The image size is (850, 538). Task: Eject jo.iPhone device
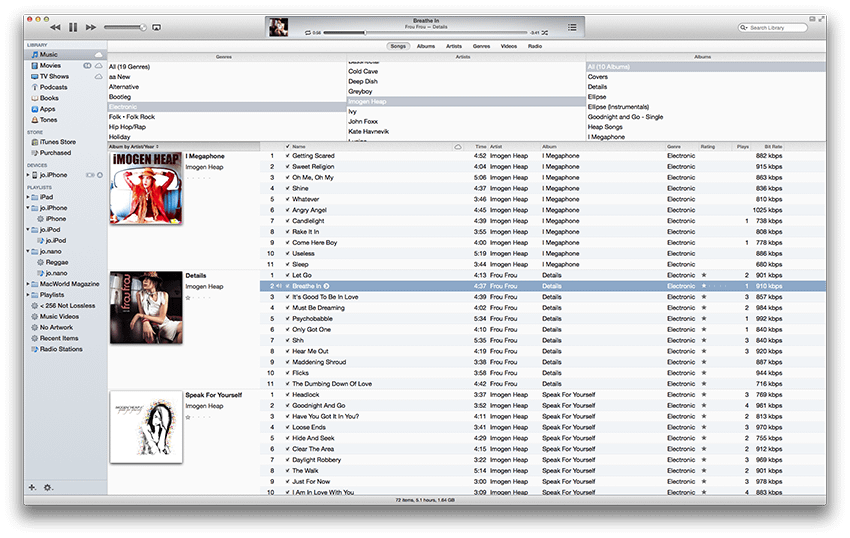coord(100,175)
